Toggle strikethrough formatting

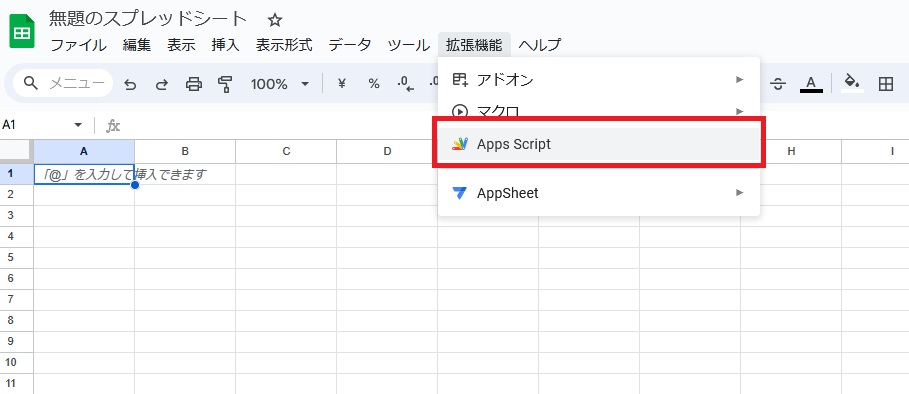[x=778, y=85]
